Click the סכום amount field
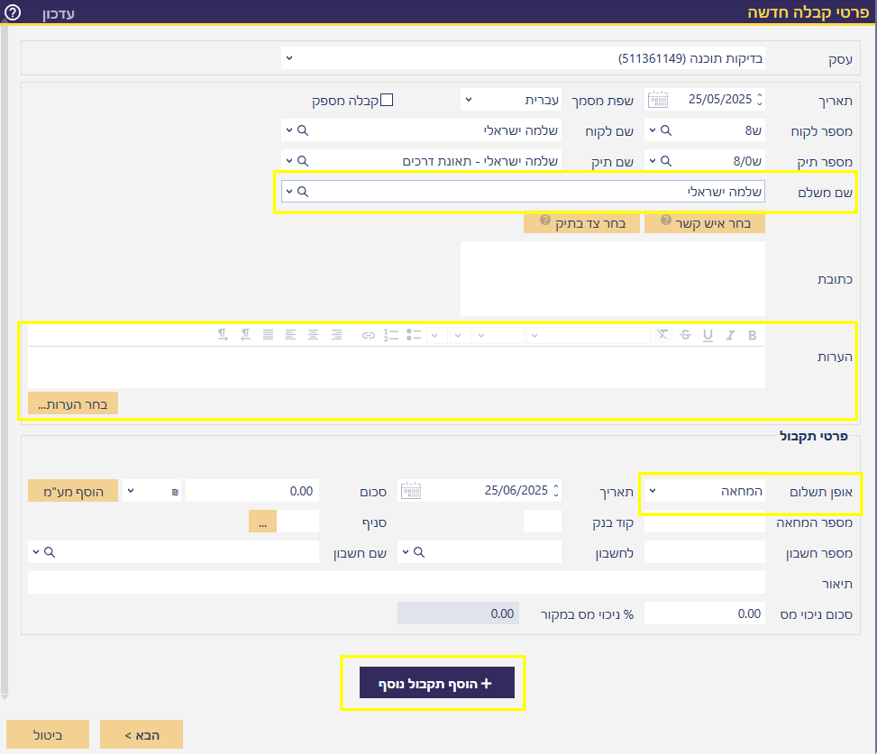Screen dimensions: 878x754 [252, 491]
